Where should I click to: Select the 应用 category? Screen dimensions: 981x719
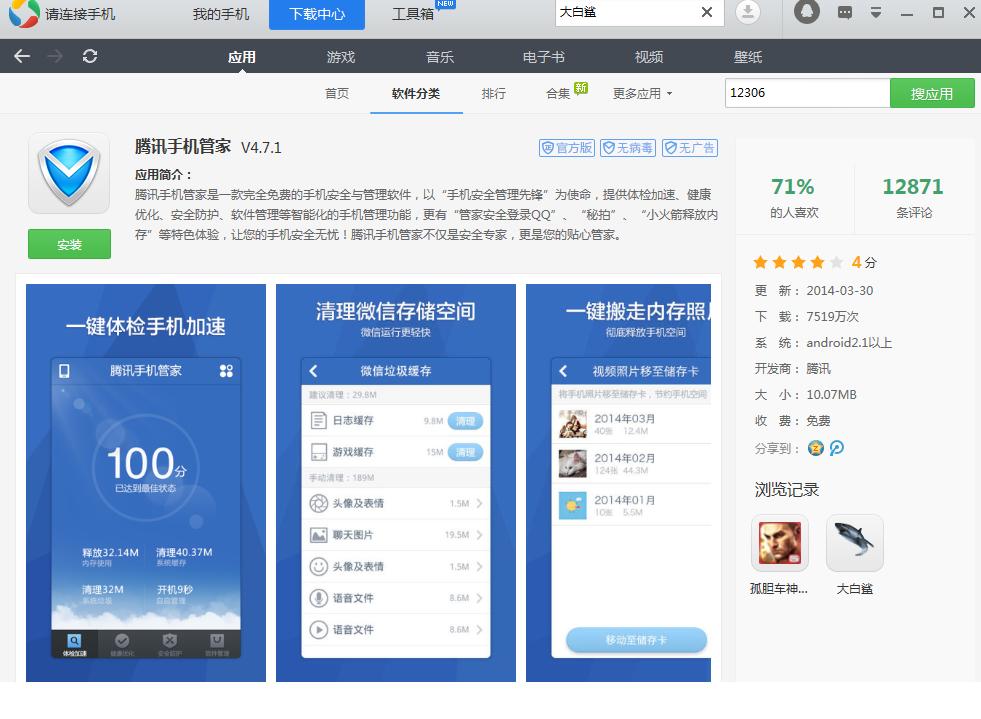click(241, 57)
